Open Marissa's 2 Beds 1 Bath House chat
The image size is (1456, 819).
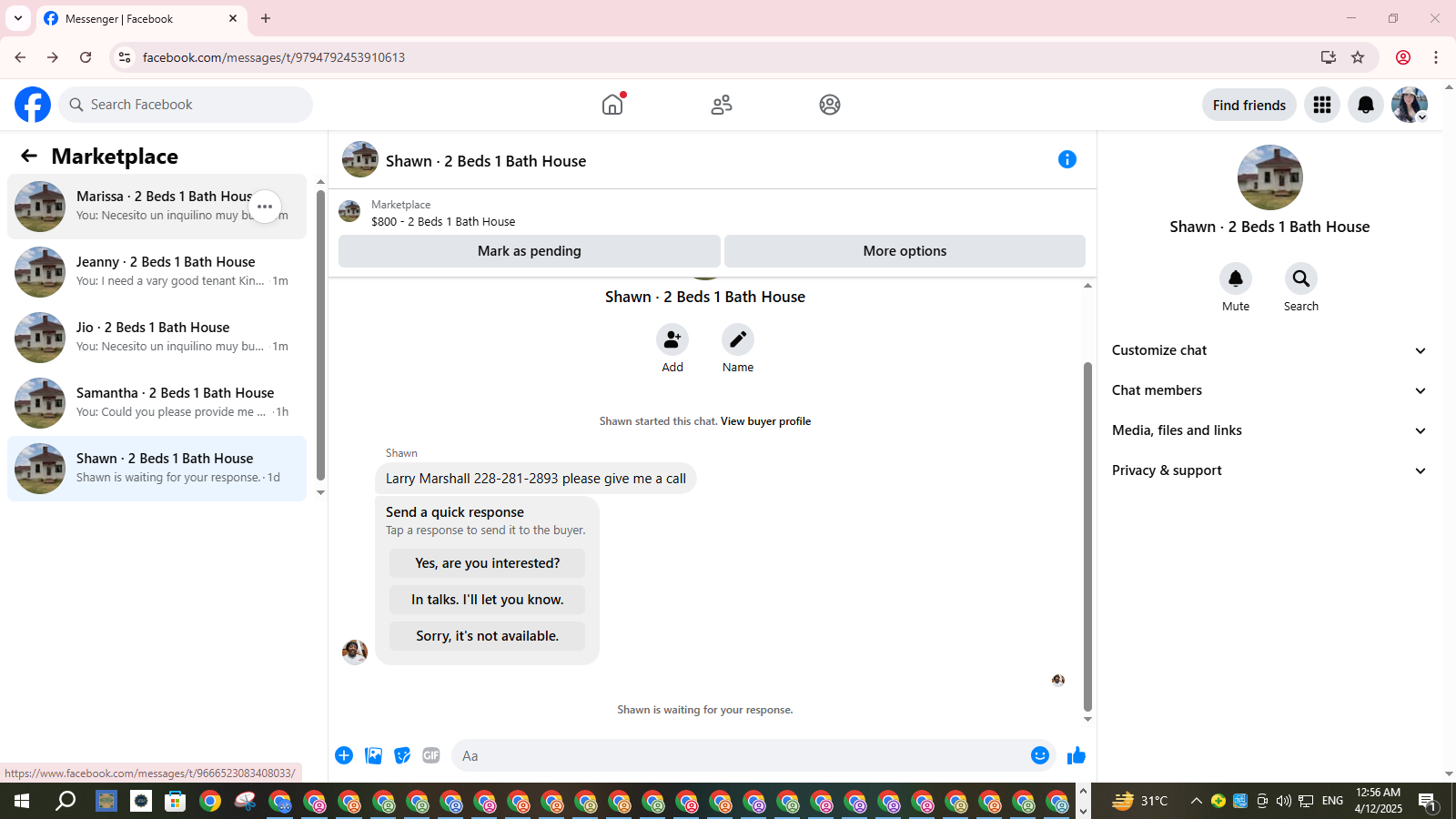(157, 207)
